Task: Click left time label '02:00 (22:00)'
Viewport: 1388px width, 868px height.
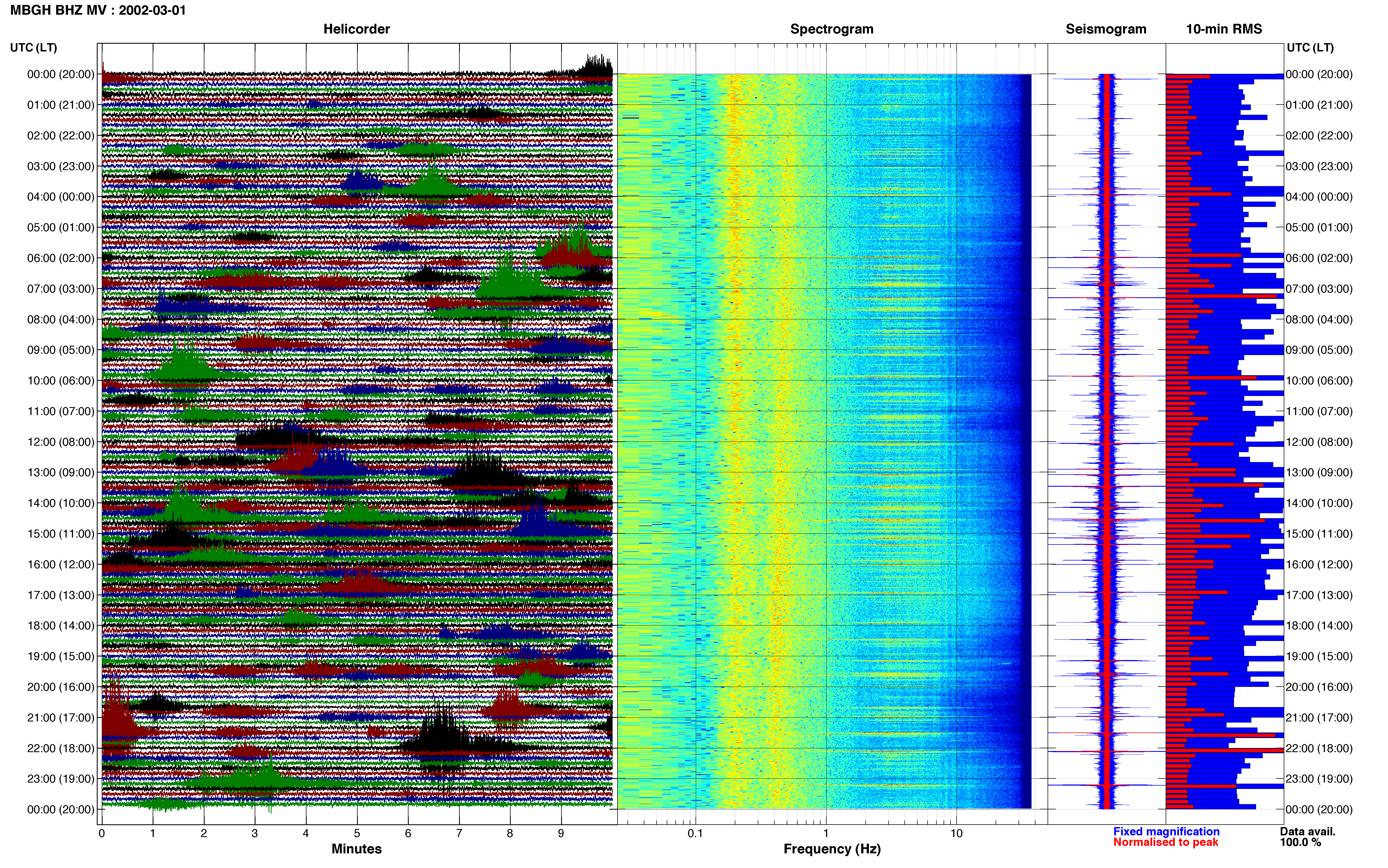Action: (61, 135)
